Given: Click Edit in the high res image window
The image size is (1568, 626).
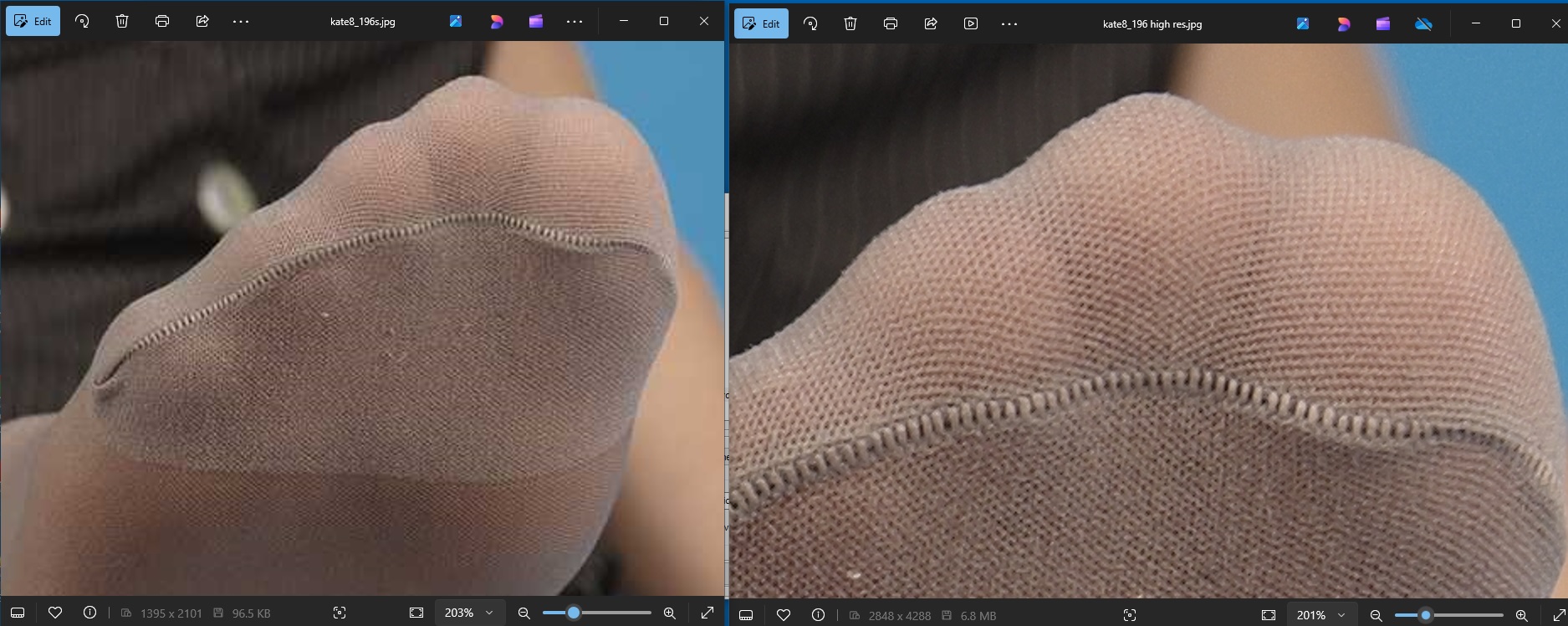Looking at the screenshot, I should pyautogui.click(x=761, y=23).
